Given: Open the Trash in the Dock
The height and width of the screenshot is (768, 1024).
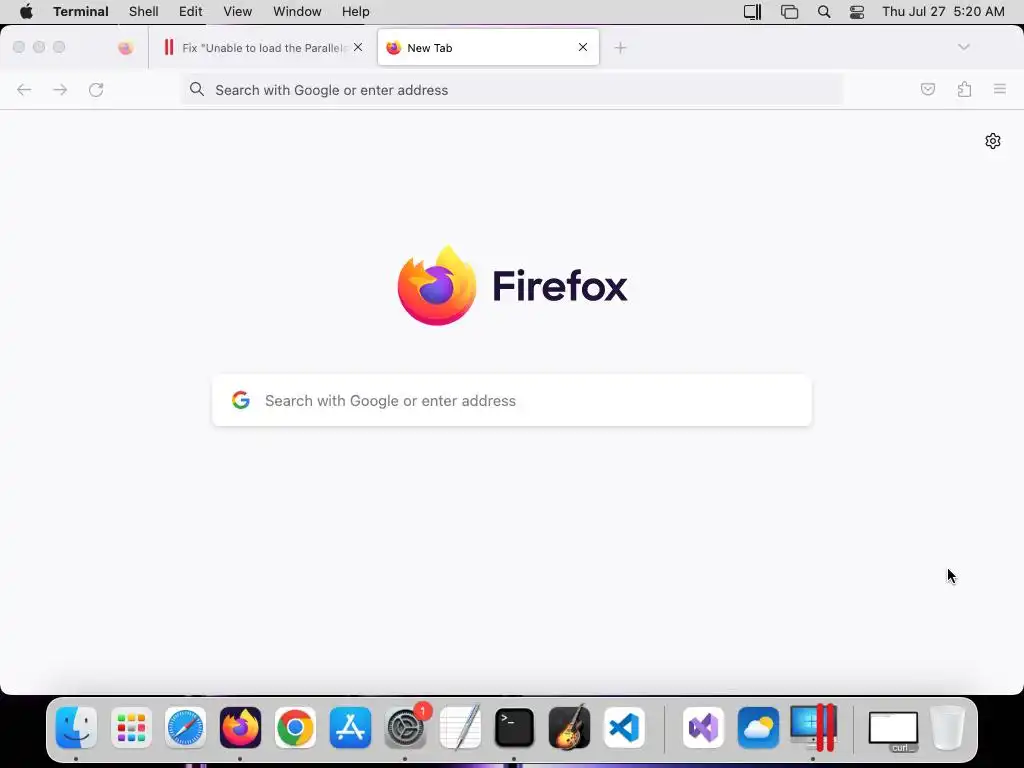Looking at the screenshot, I should tap(948, 727).
